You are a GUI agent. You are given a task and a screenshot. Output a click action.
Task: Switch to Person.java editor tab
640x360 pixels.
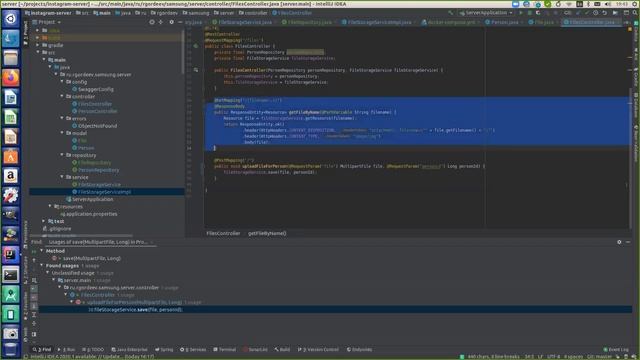502,22
